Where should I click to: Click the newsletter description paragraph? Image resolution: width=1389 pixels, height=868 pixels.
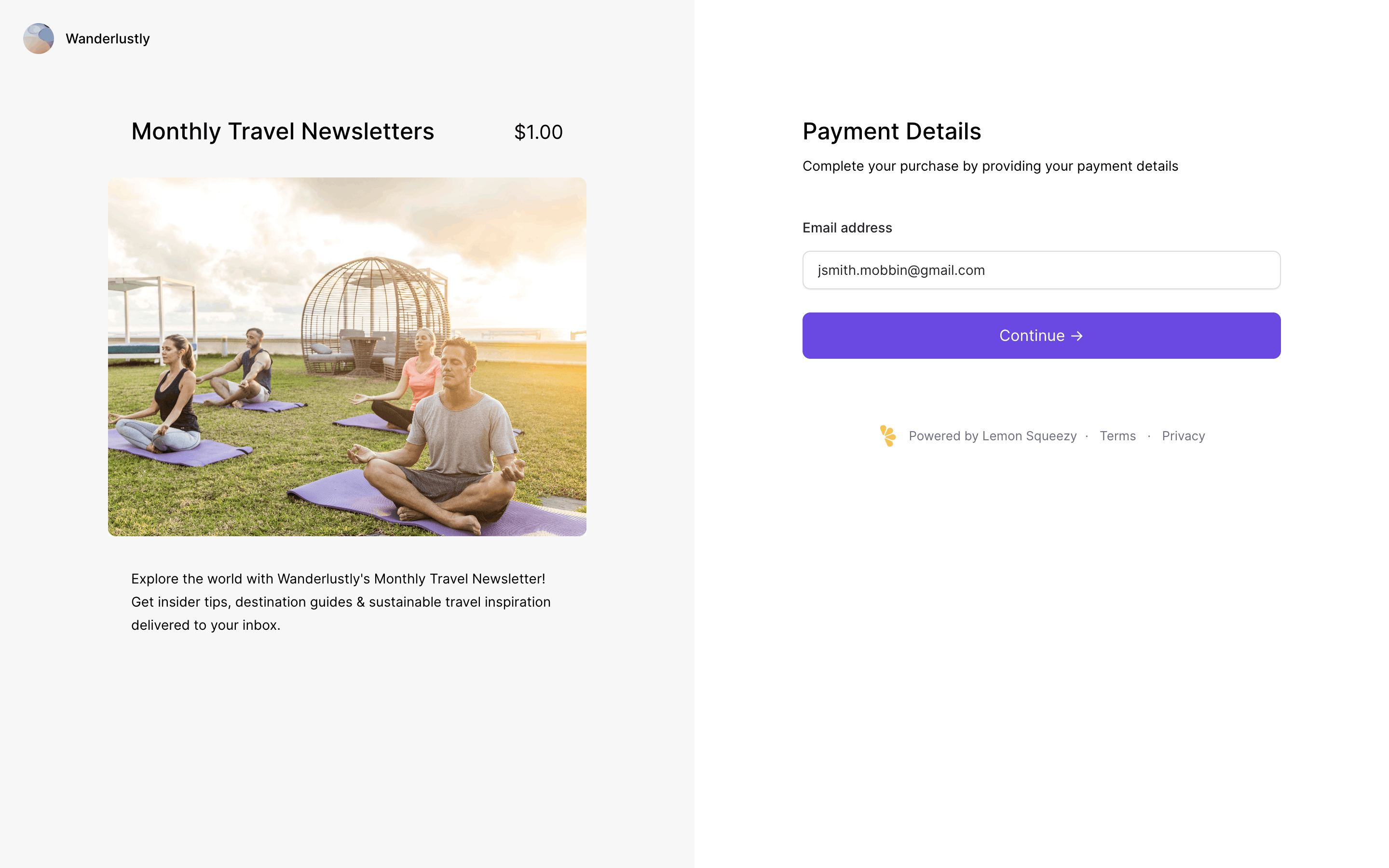(x=340, y=602)
